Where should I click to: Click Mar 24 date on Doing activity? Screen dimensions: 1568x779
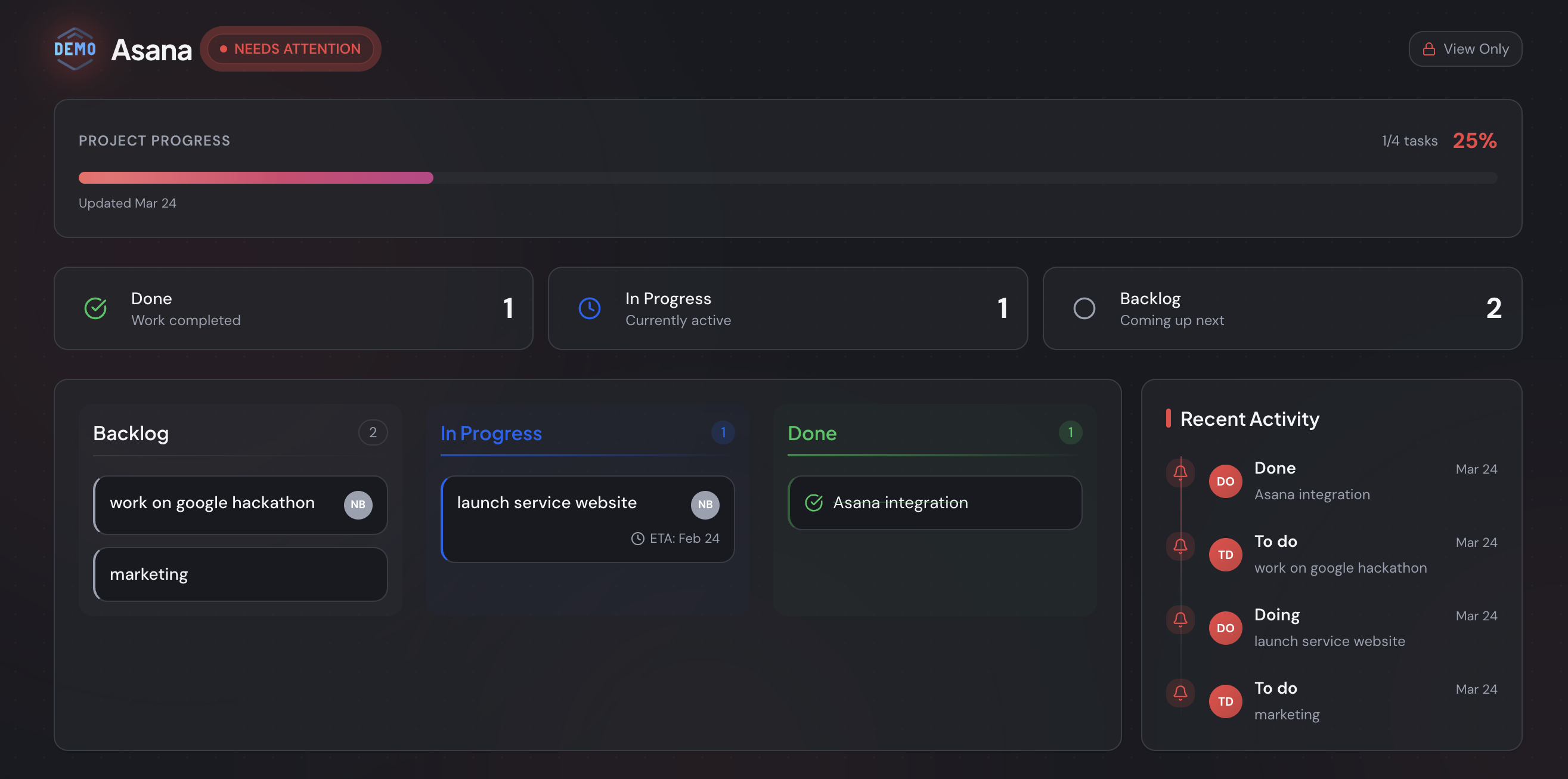[x=1476, y=616]
